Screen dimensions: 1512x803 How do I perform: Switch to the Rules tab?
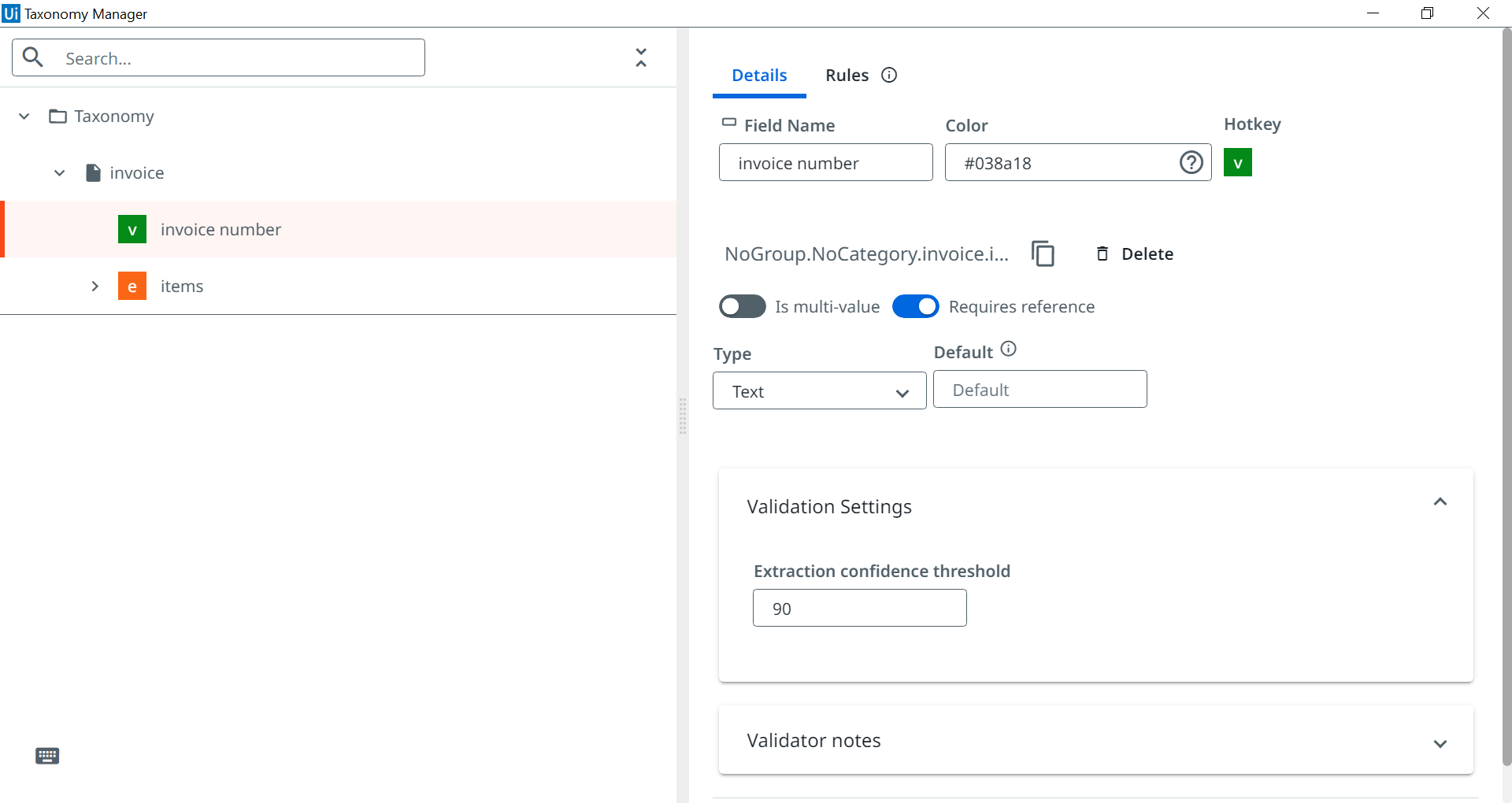click(847, 75)
